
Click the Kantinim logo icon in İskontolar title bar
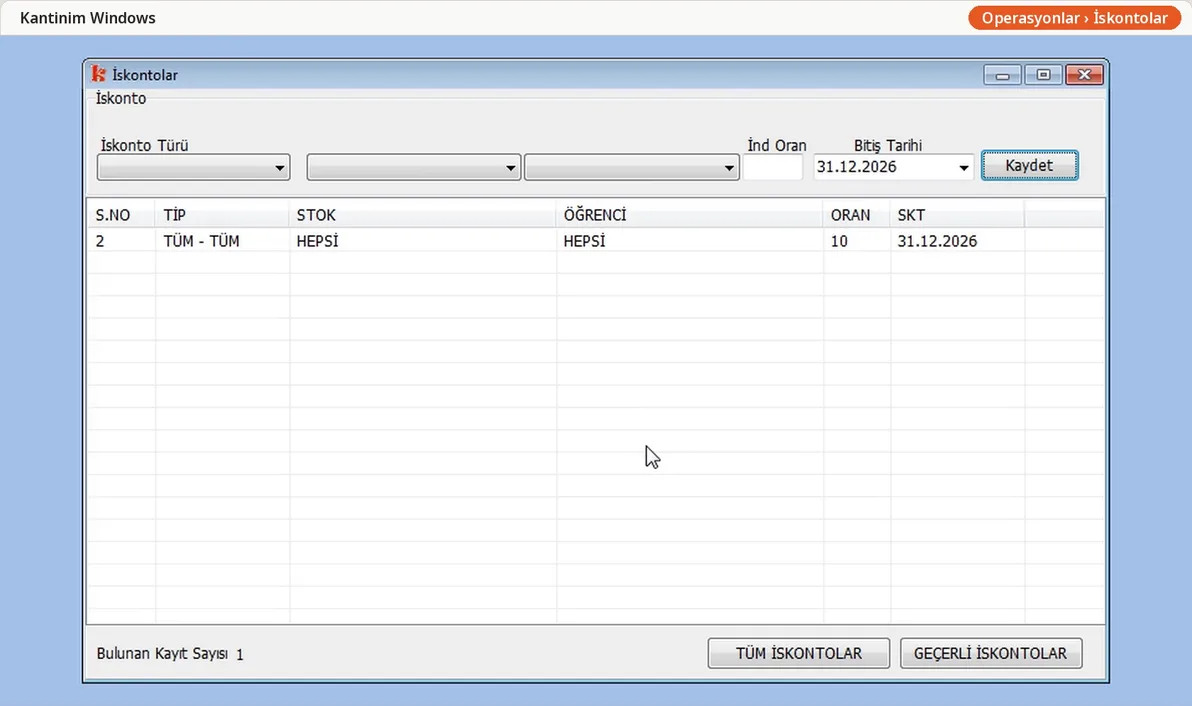[x=98, y=74]
